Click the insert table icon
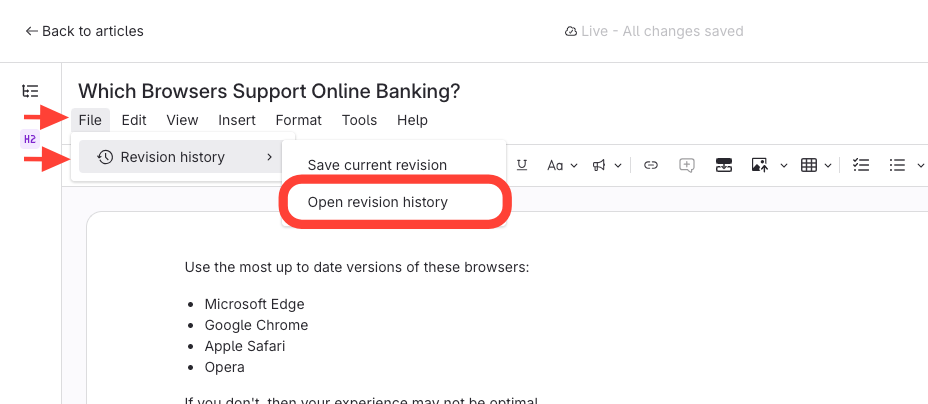The height and width of the screenshot is (404, 928). click(809, 165)
